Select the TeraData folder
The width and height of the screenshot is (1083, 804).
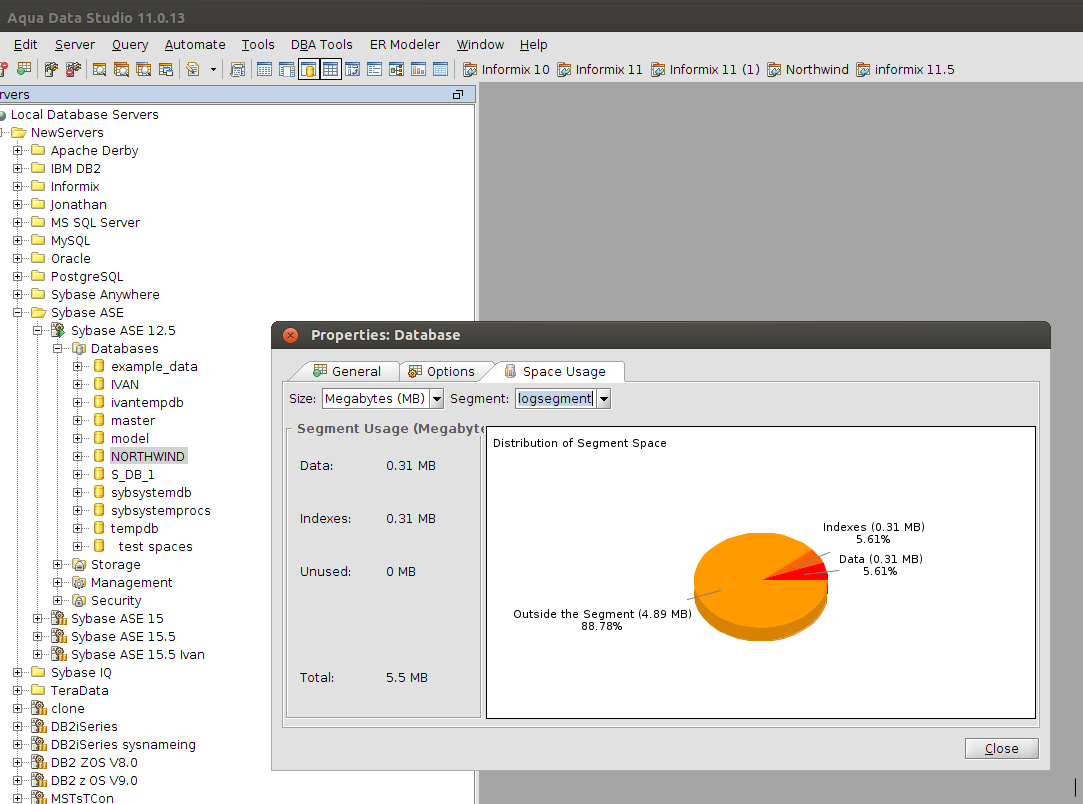click(79, 691)
